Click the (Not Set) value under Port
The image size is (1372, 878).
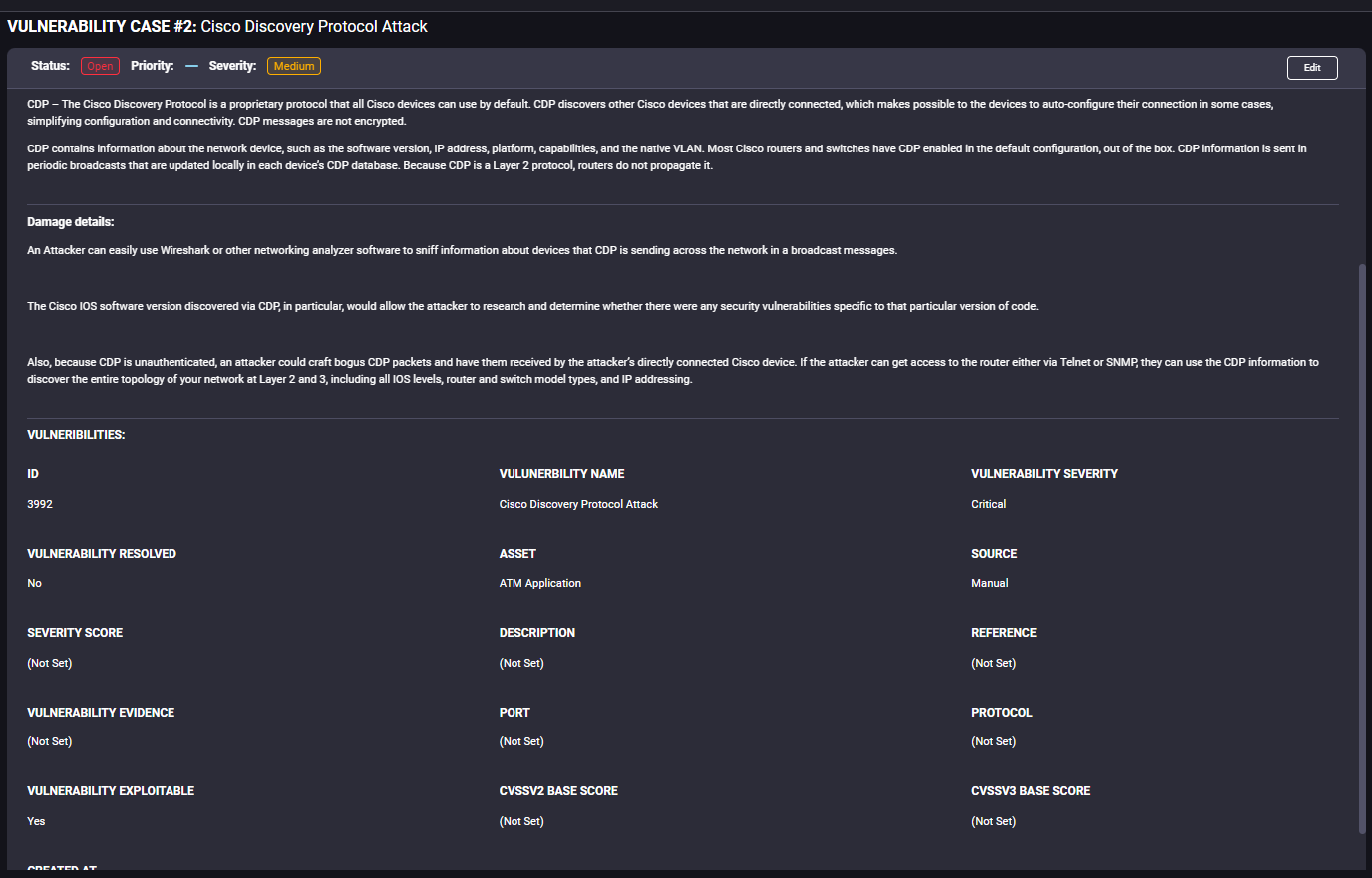click(x=521, y=741)
